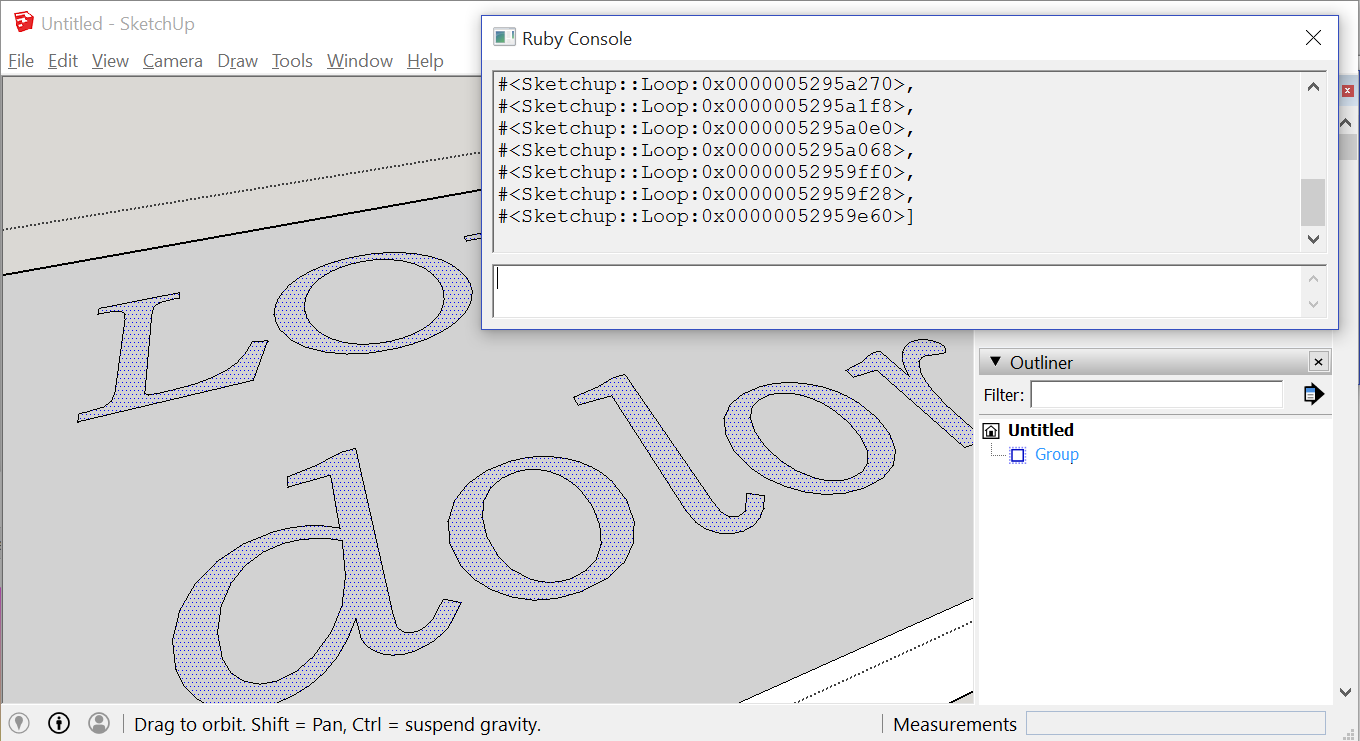Open the Edit menu
1360x741 pixels.
click(x=63, y=61)
